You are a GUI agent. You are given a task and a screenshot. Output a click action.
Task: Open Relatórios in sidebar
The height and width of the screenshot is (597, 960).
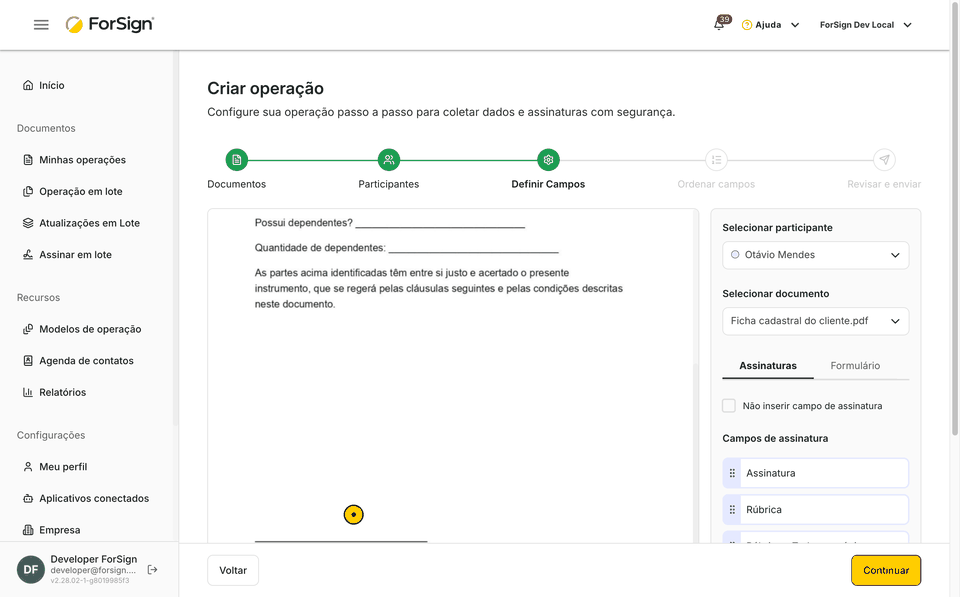tap(62, 392)
